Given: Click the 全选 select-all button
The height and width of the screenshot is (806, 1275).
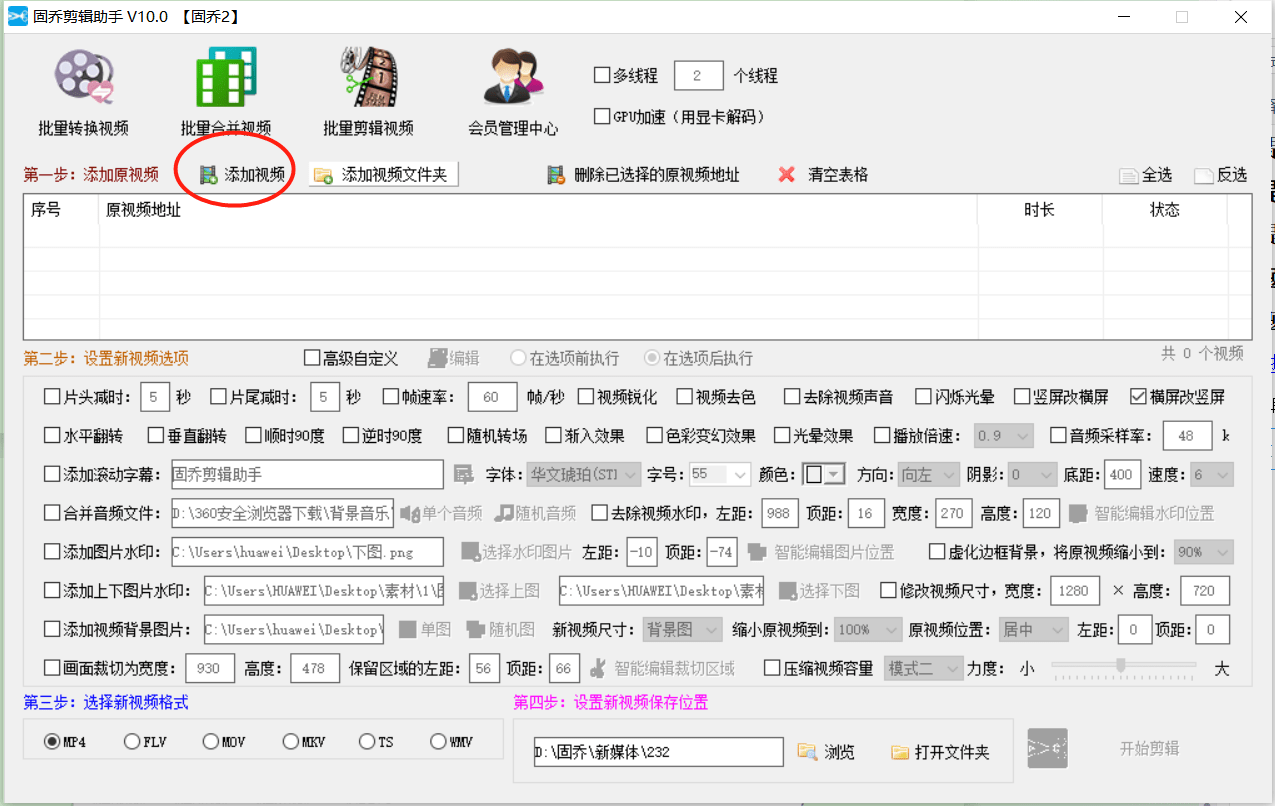Looking at the screenshot, I should [x=1146, y=175].
